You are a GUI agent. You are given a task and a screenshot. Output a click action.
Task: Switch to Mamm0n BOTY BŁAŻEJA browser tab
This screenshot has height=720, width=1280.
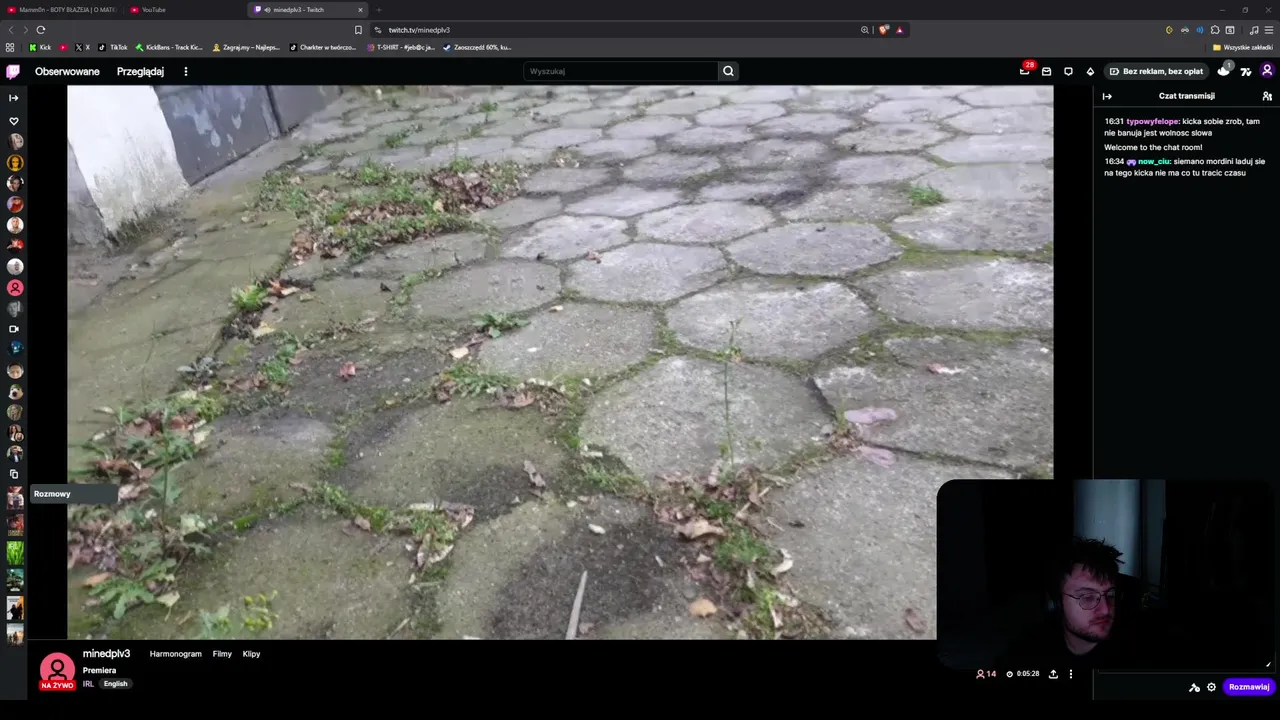pyautogui.click(x=62, y=10)
